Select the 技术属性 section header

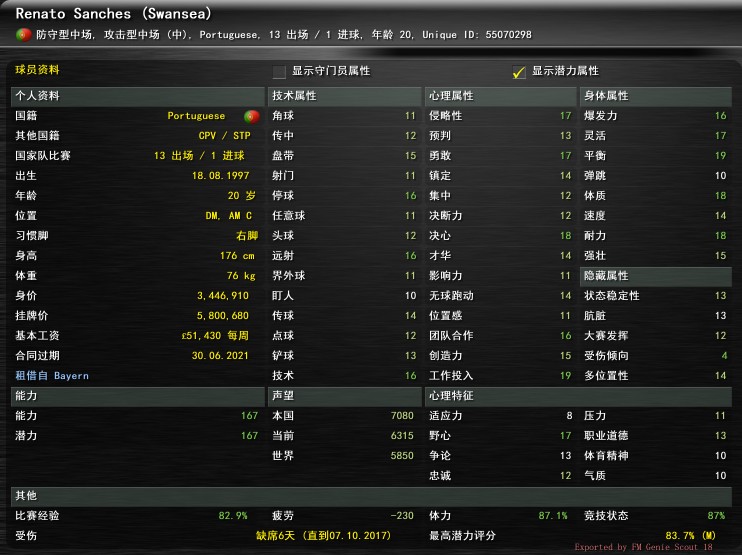pos(344,96)
